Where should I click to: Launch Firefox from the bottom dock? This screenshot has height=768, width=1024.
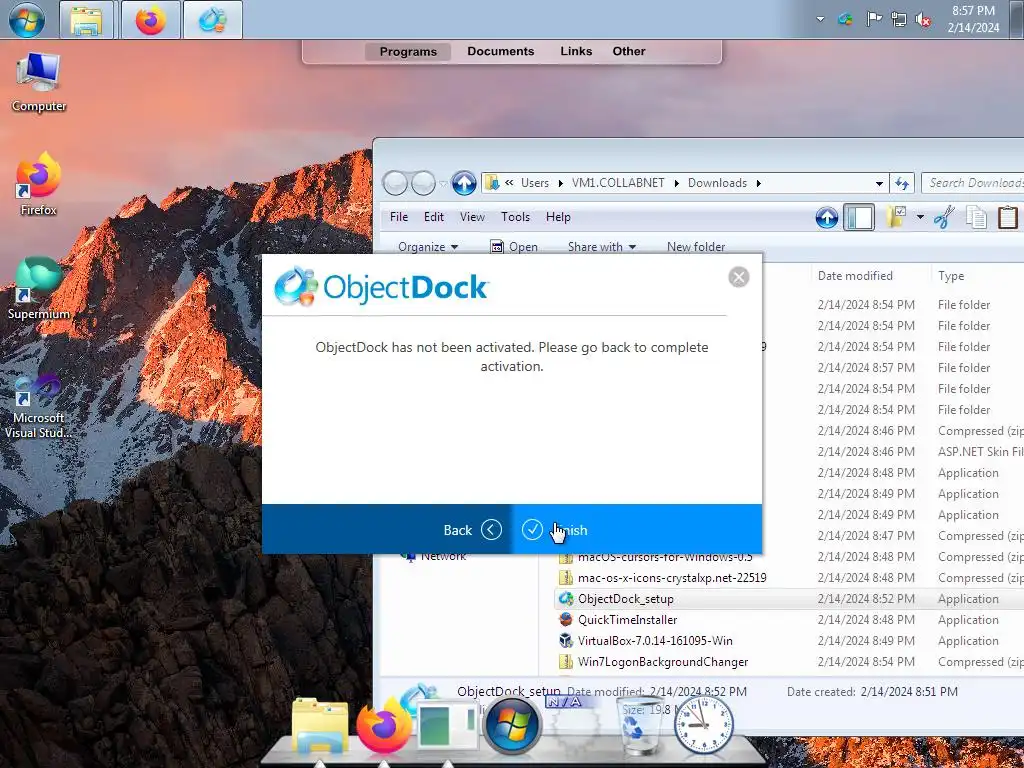click(384, 726)
